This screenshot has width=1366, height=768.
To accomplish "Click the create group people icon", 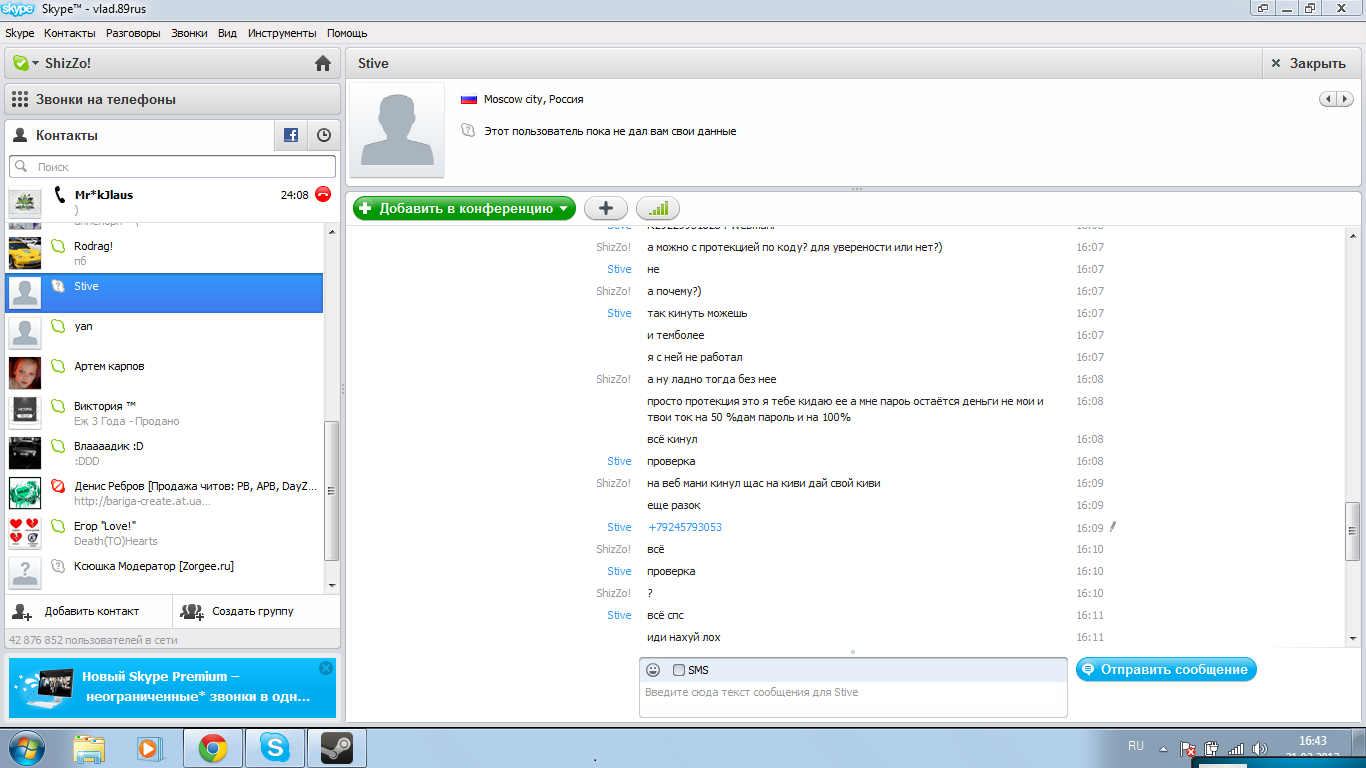I will (x=192, y=611).
